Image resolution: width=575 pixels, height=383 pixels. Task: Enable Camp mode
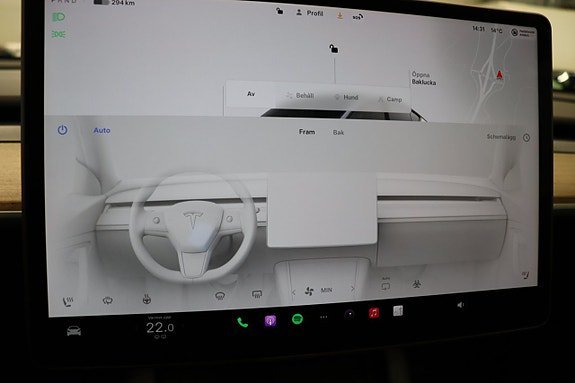(390, 99)
